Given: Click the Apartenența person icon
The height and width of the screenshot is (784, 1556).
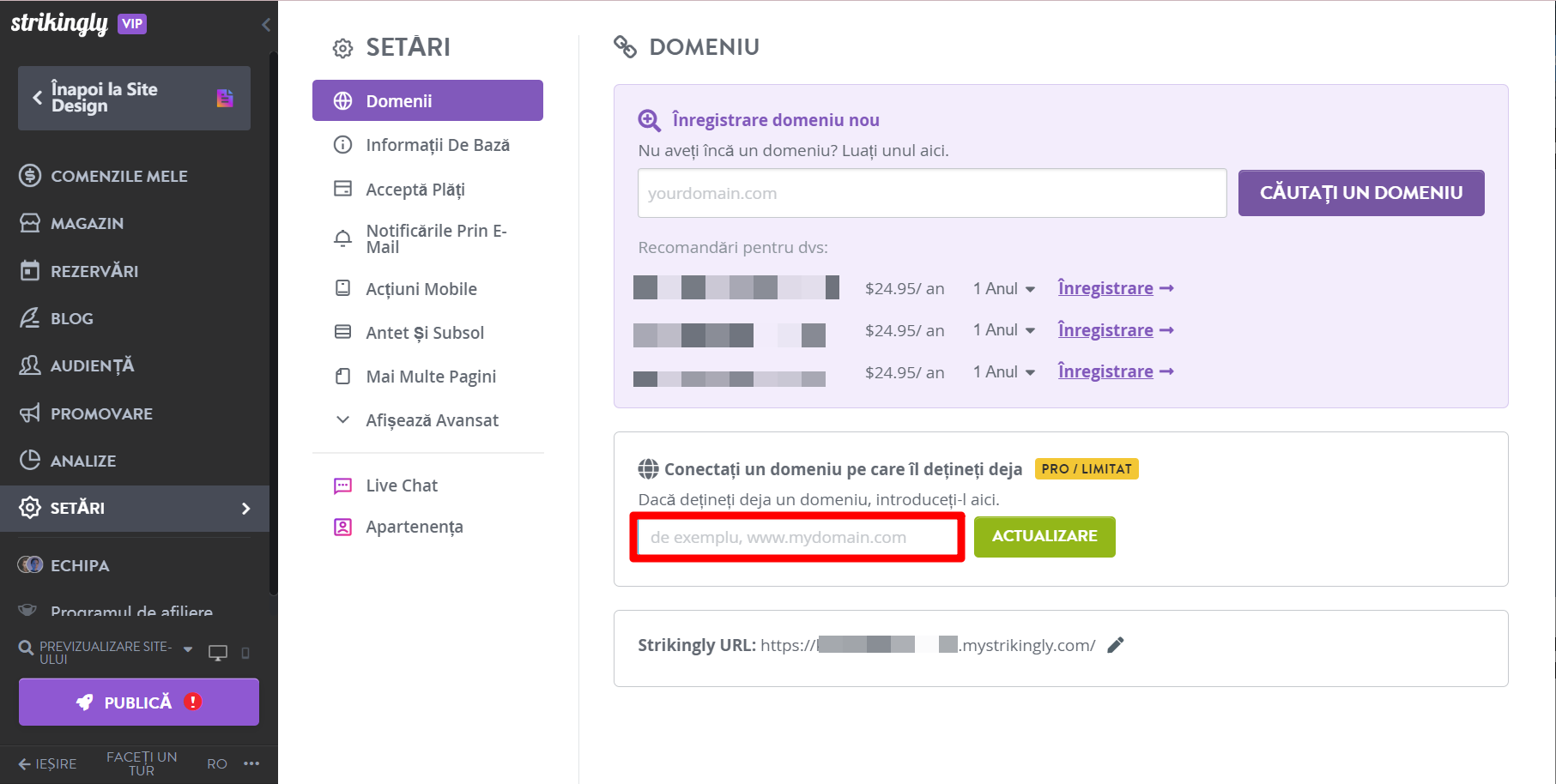Looking at the screenshot, I should (x=342, y=527).
